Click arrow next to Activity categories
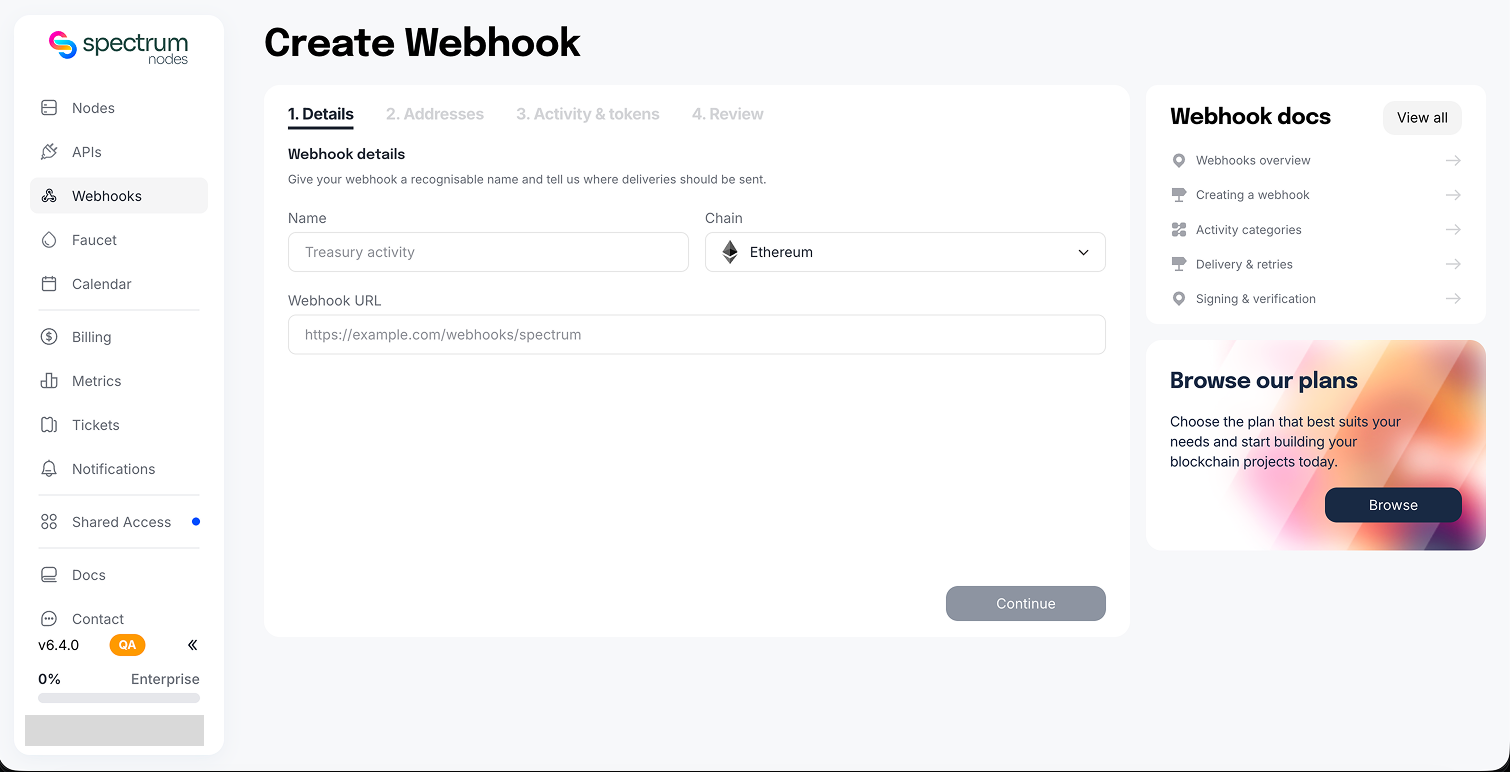 pyautogui.click(x=1453, y=230)
